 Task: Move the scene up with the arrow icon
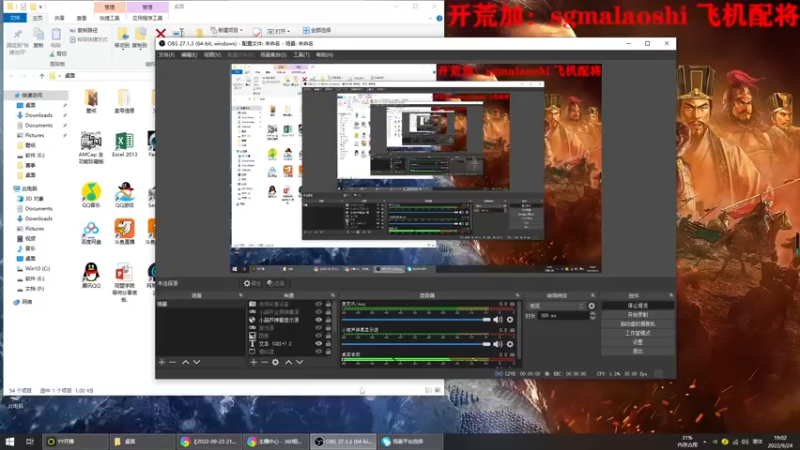[x=186, y=362]
